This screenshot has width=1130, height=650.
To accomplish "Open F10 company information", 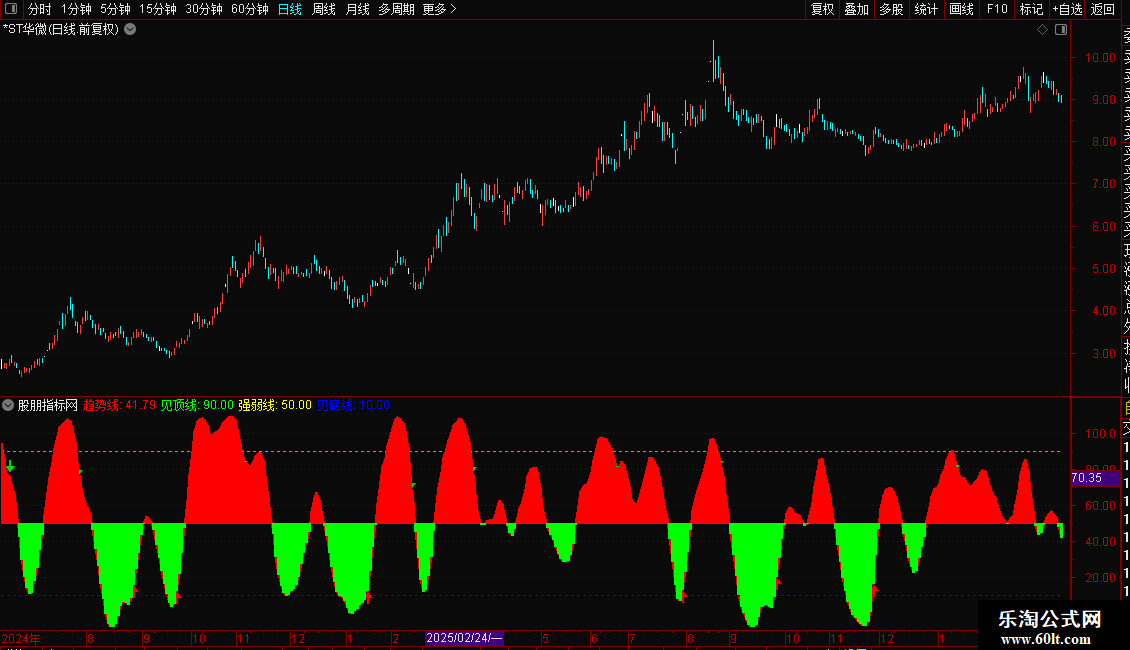I will (x=997, y=9).
